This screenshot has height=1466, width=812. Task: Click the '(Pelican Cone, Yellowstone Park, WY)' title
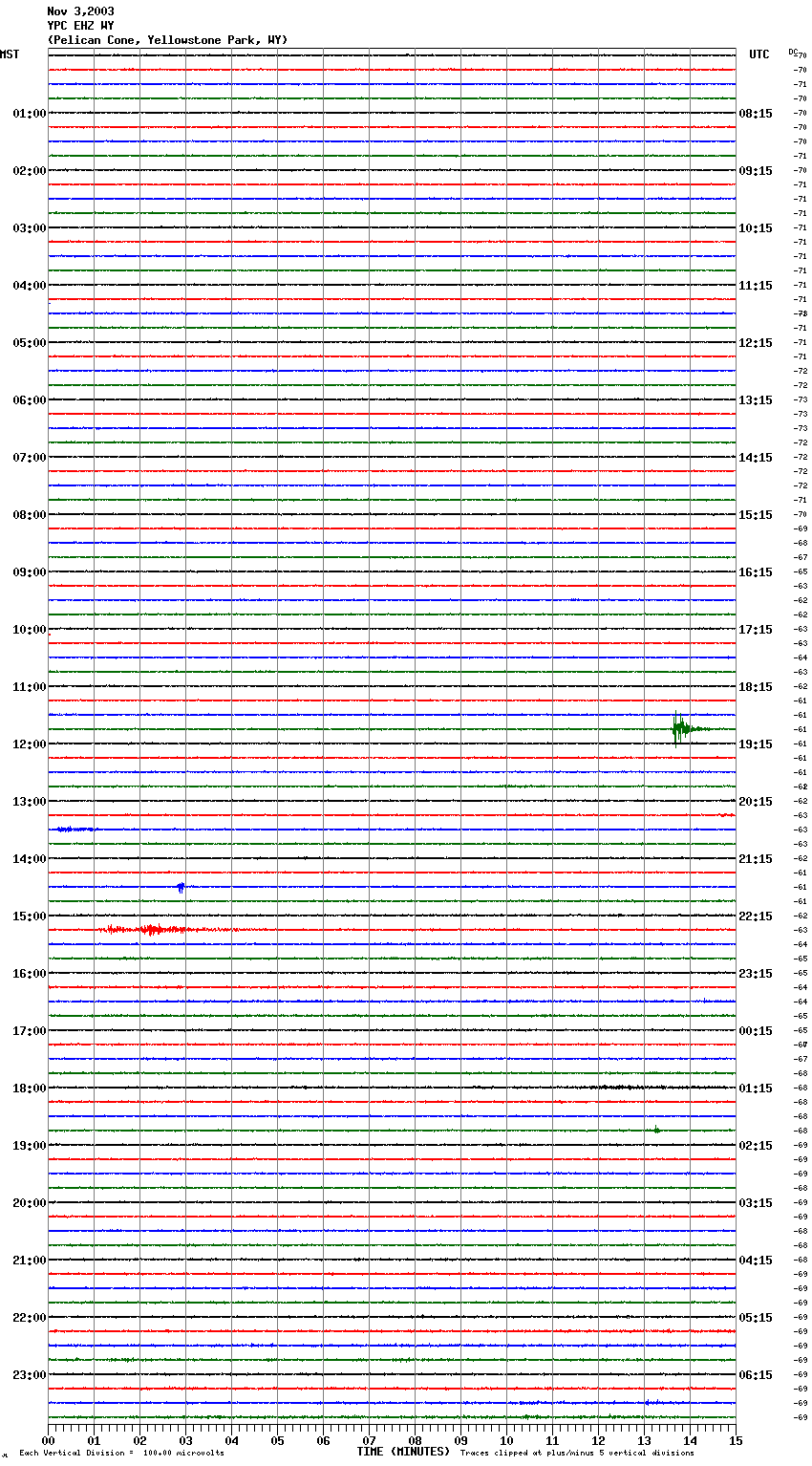click(x=167, y=40)
